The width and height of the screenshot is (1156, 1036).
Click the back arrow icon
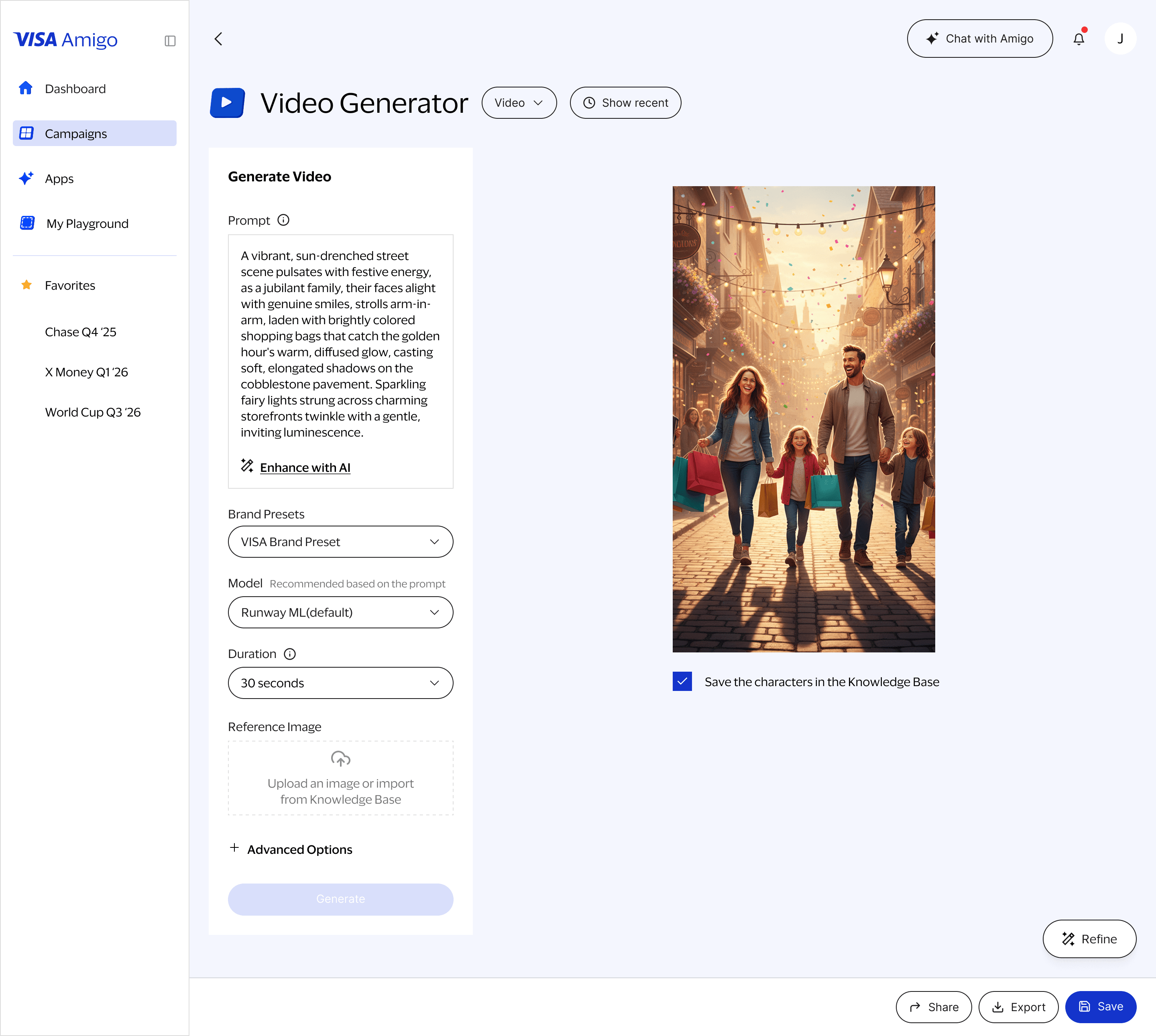[218, 39]
